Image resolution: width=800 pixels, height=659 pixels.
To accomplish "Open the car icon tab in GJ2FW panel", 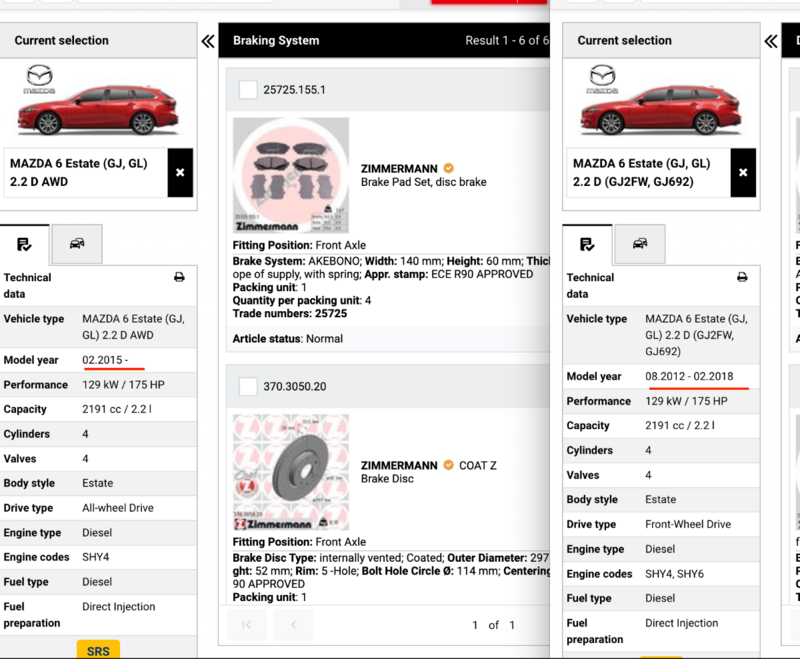I will [x=640, y=243].
